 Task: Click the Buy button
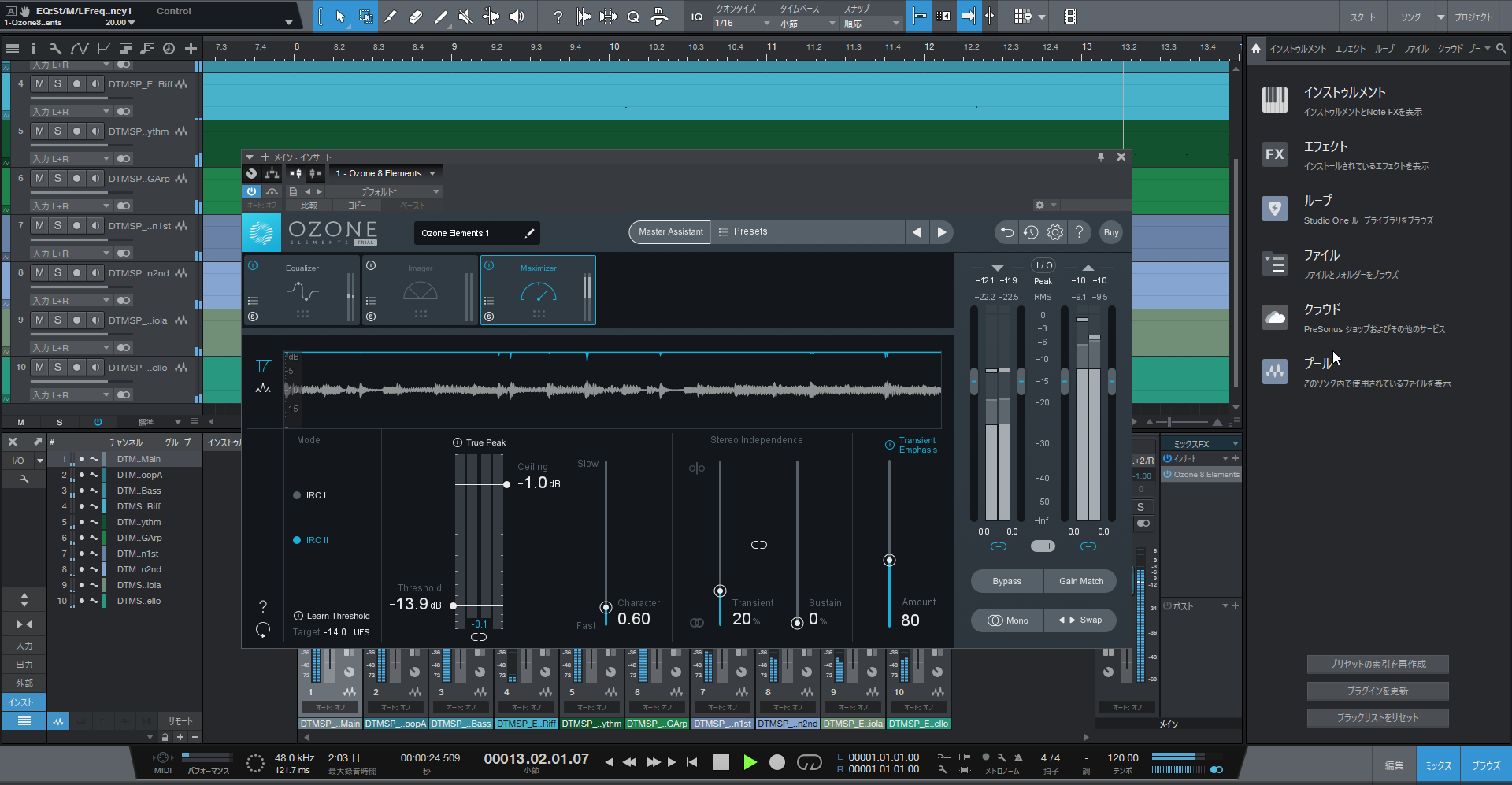point(1111,232)
